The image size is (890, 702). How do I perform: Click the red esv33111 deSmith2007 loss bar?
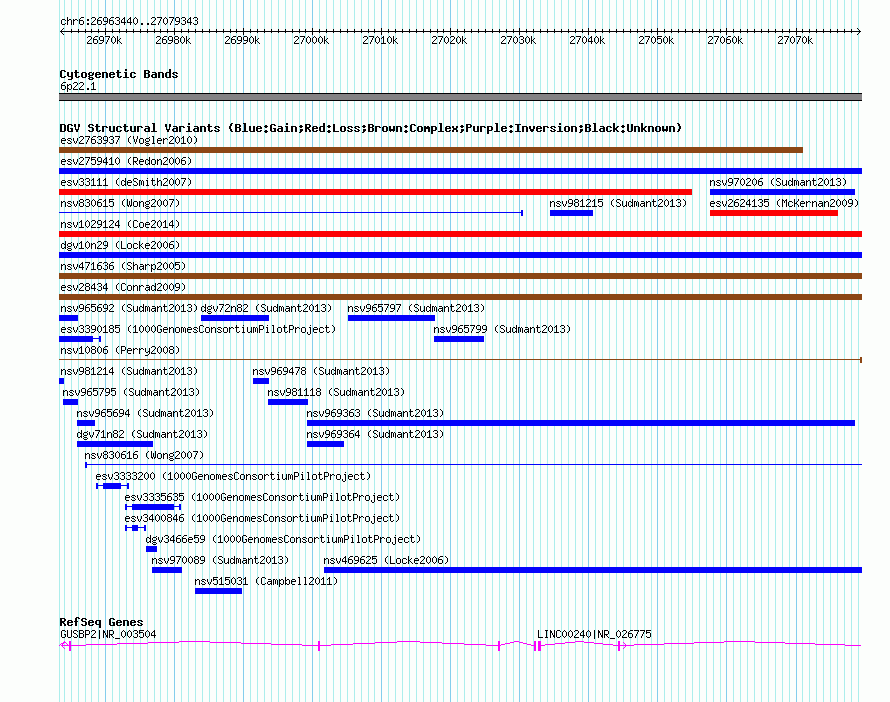375,192
